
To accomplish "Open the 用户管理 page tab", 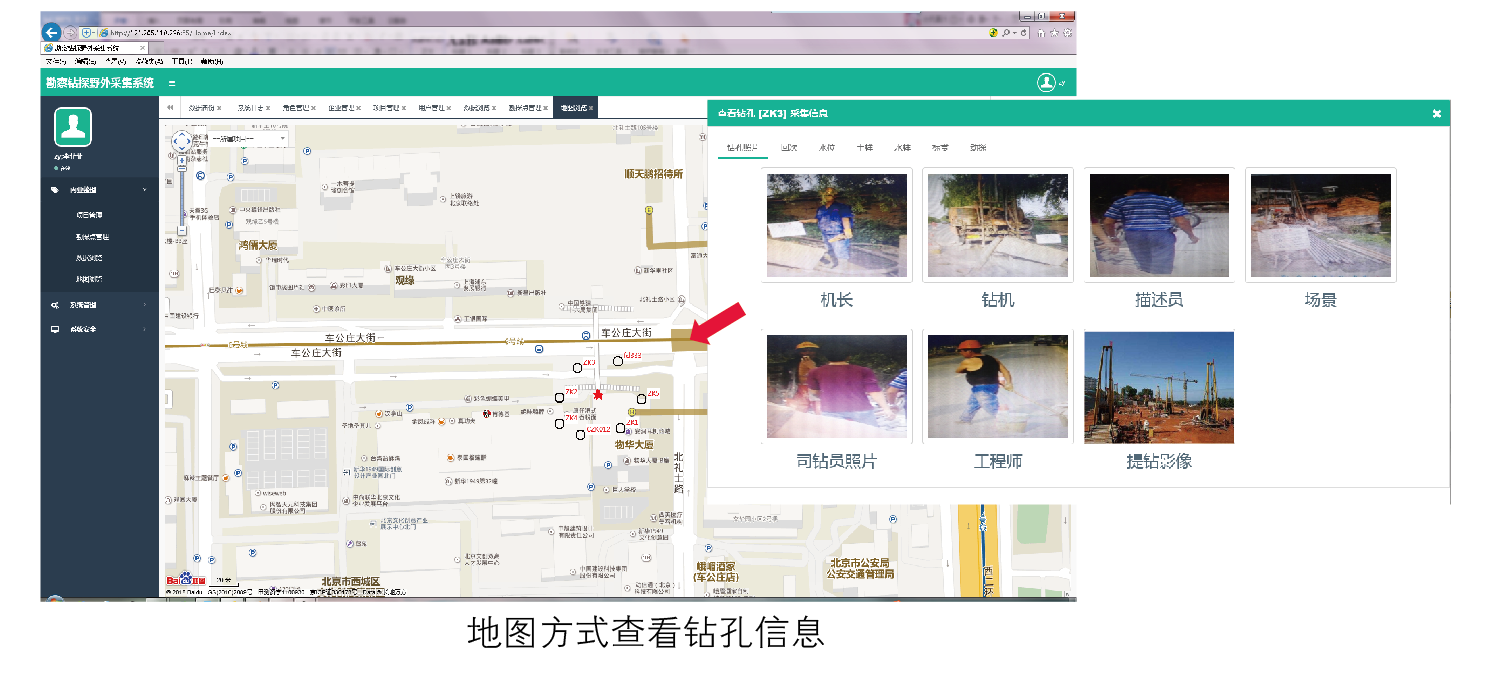I will (432, 108).
